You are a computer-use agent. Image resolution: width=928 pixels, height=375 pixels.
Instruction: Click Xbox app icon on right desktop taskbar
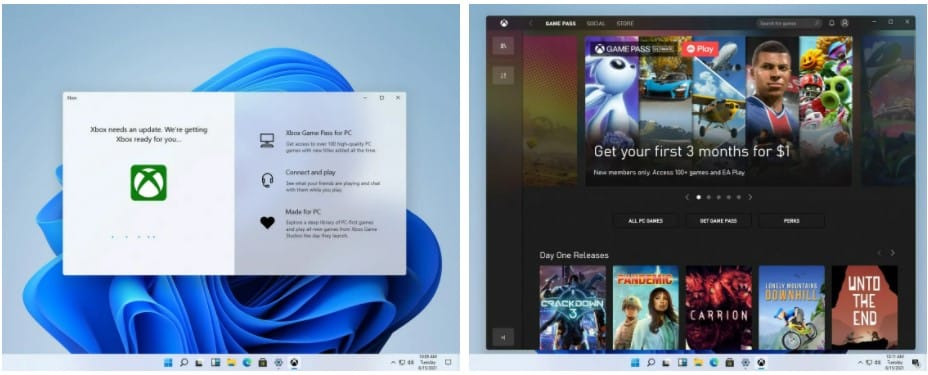761,362
